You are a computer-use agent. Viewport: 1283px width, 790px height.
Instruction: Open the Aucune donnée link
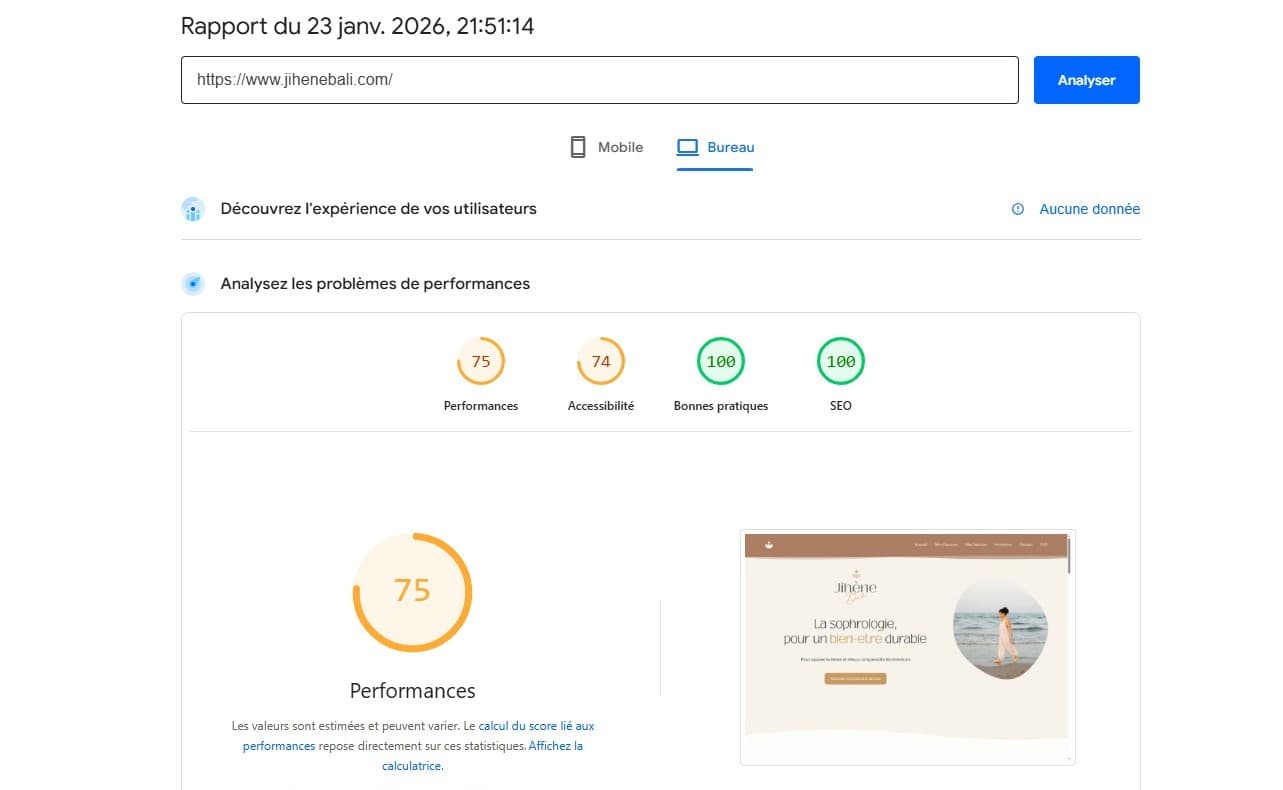click(x=1089, y=209)
